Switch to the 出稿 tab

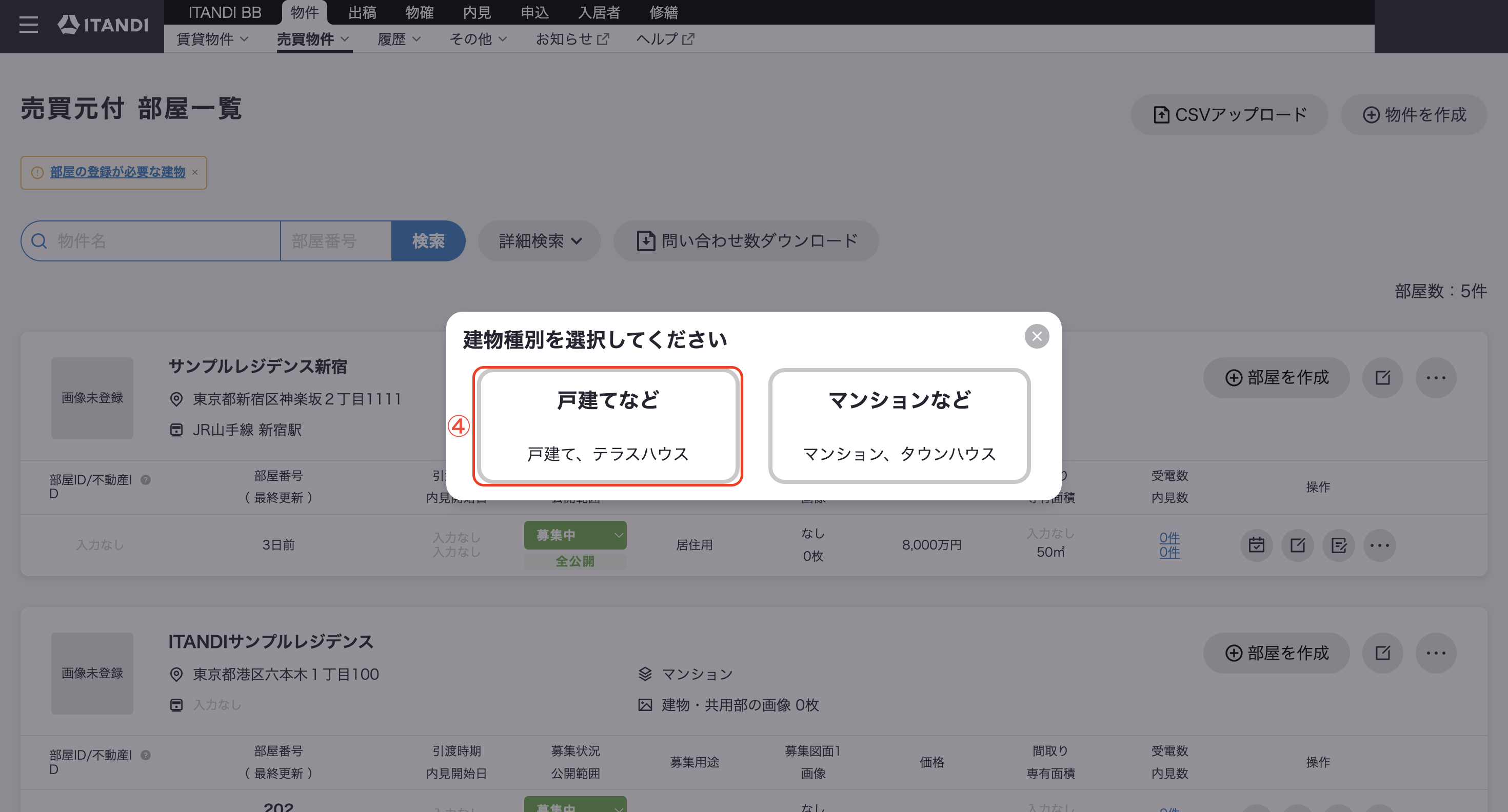[362, 12]
